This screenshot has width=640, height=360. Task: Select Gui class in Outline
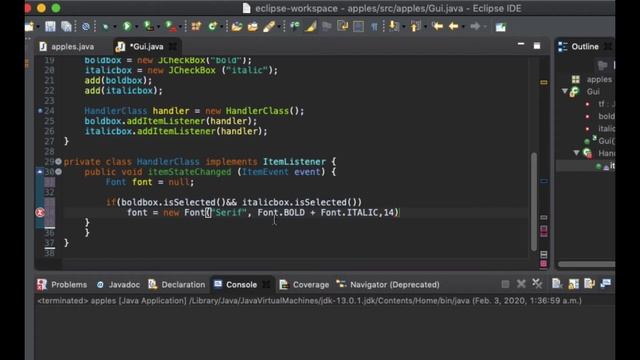pos(585,91)
